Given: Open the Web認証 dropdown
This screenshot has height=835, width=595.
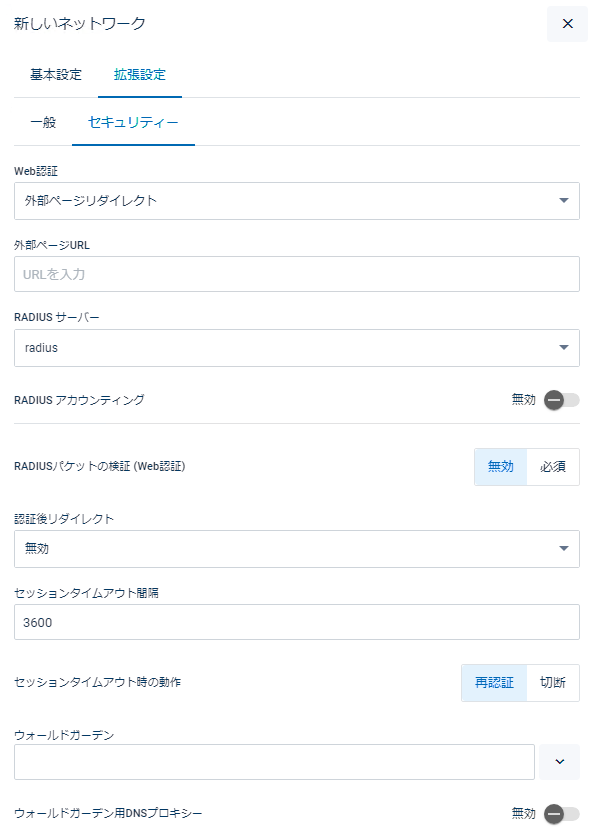Looking at the screenshot, I should click(297, 201).
